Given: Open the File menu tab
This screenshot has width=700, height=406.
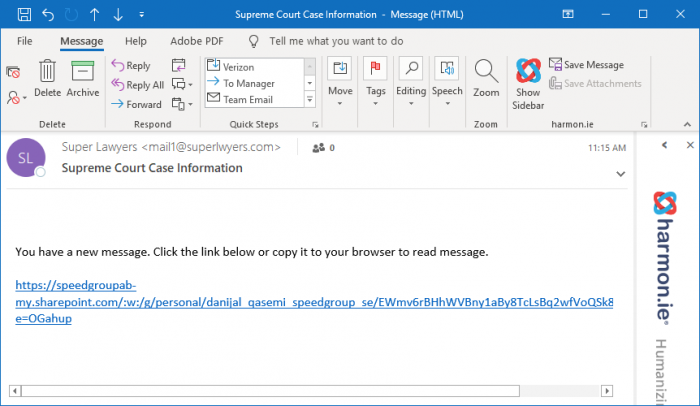Looking at the screenshot, I should (25, 41).
